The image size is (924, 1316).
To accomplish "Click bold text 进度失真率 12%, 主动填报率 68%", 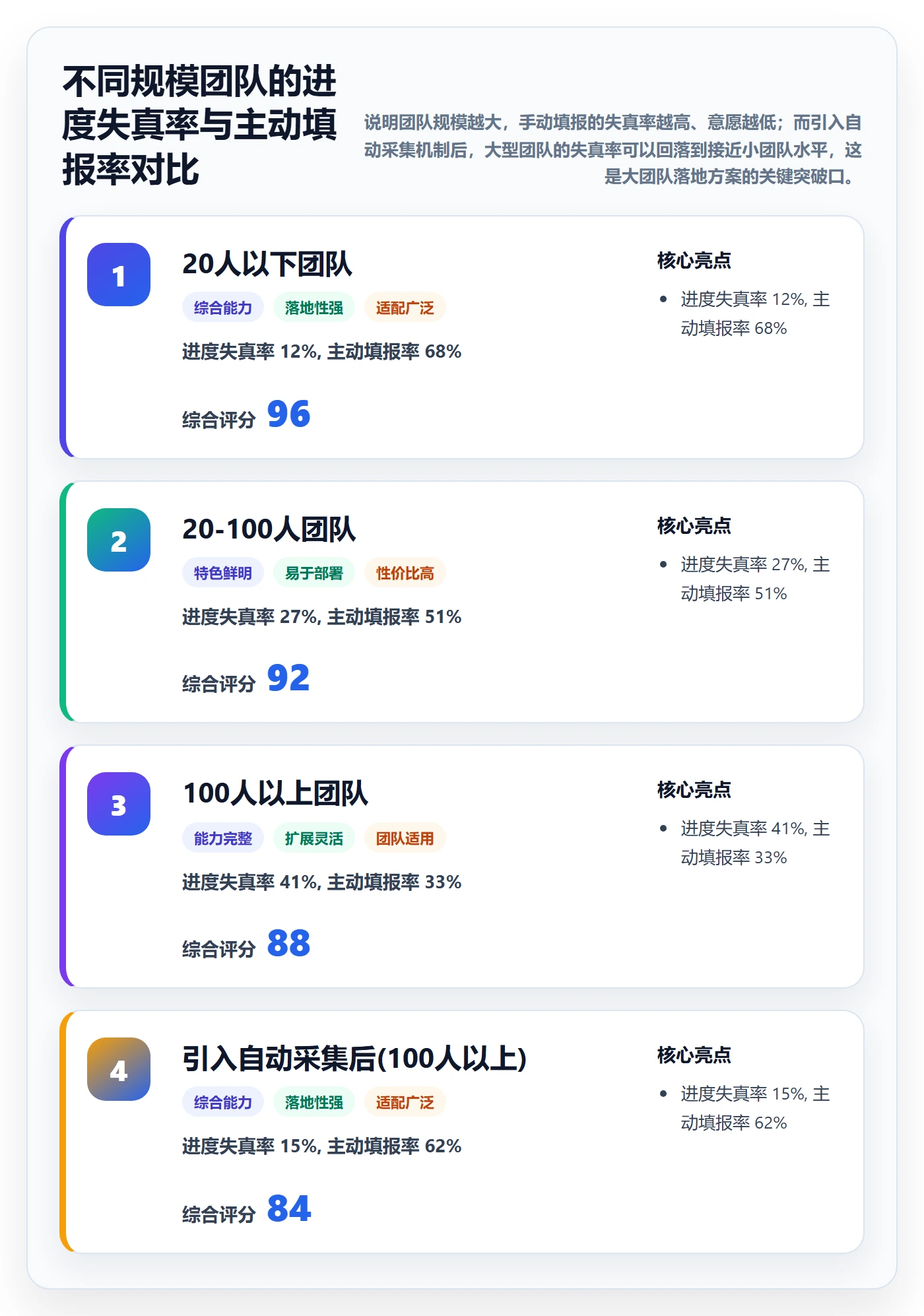I will point(321,352).
